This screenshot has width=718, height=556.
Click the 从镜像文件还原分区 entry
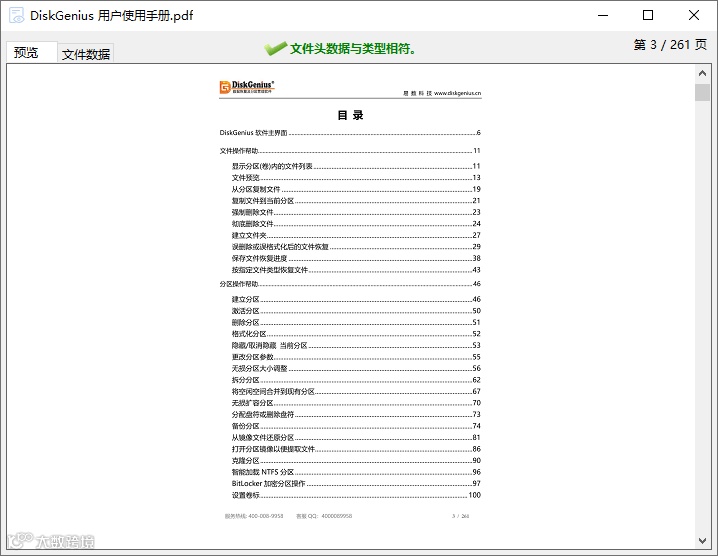(x=356, y=437)
